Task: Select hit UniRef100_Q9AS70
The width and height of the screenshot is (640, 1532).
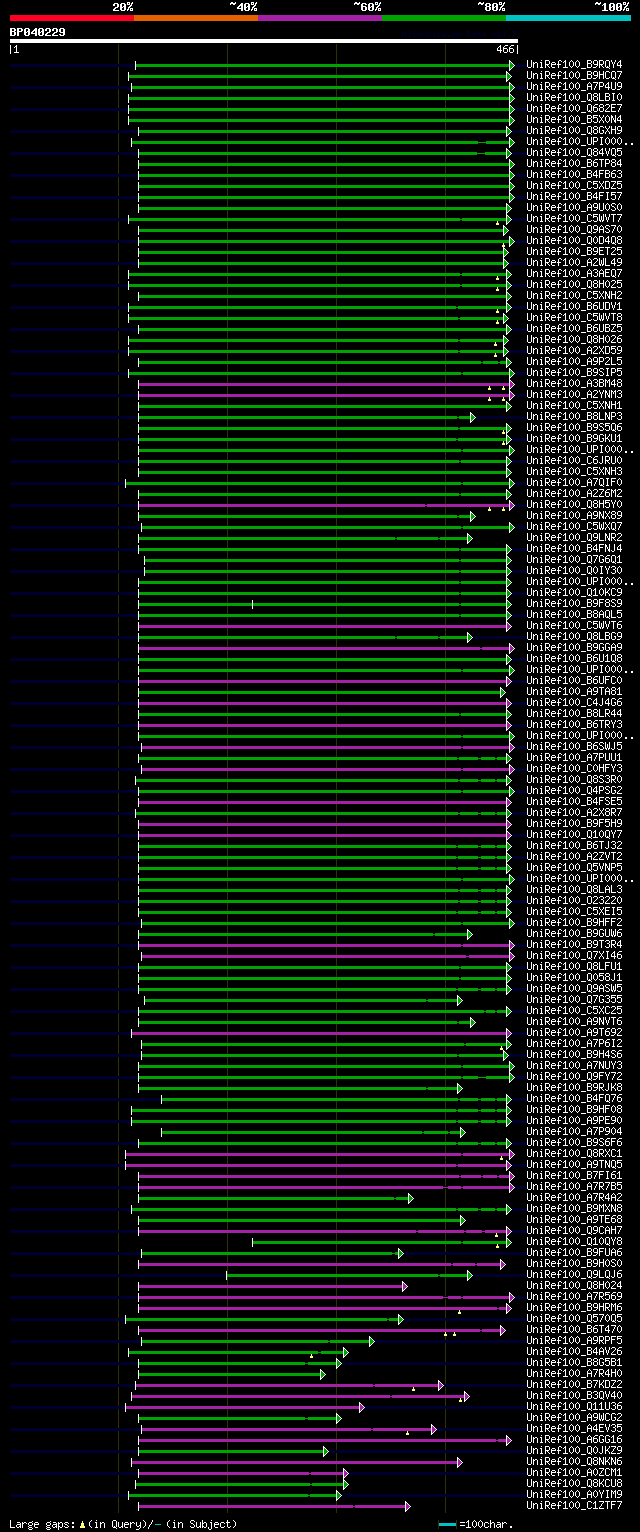Action: click(x=574, y=230)
